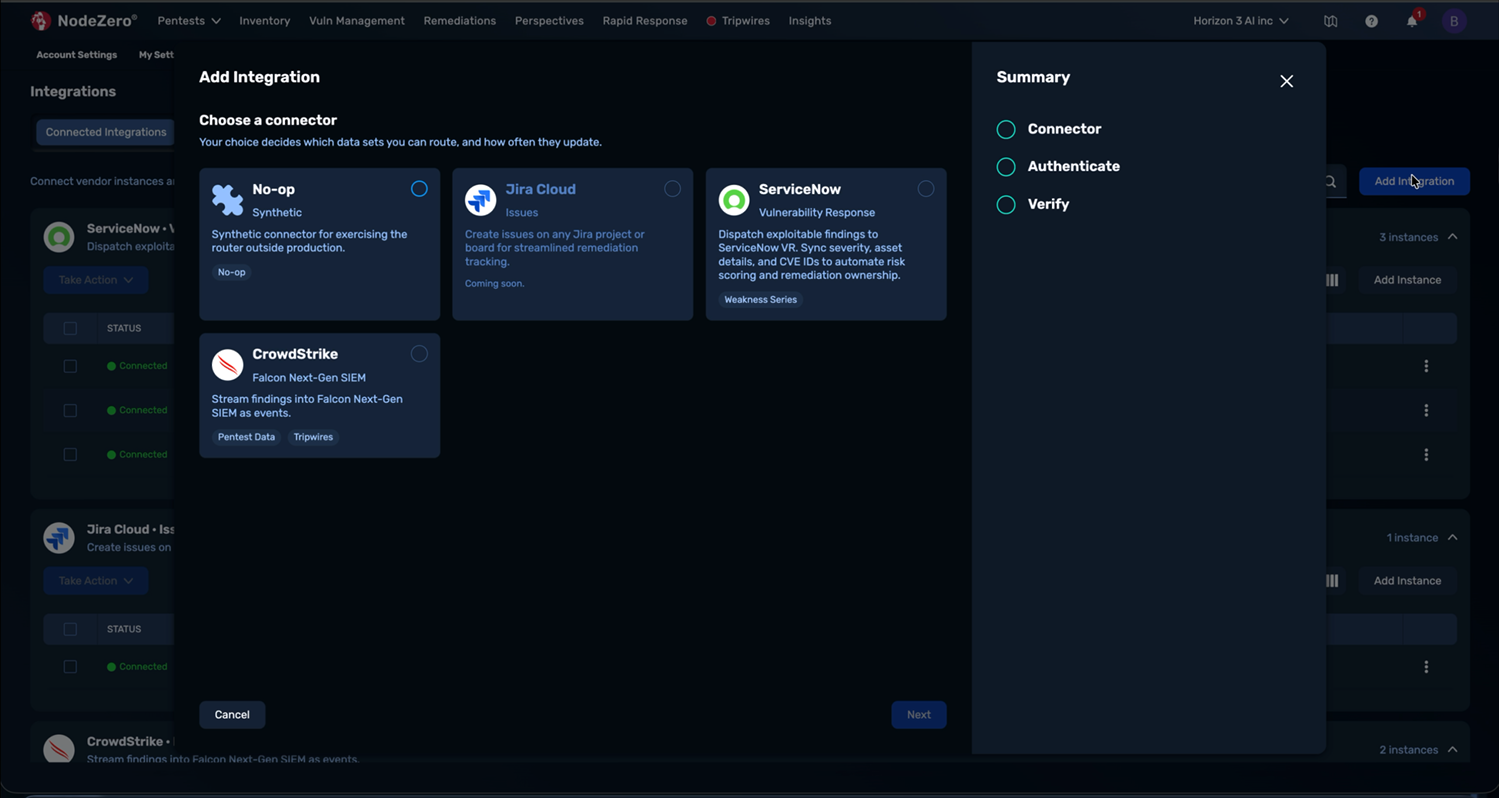Collapse the 3 instances ServiceNow section

(1452, 237)
